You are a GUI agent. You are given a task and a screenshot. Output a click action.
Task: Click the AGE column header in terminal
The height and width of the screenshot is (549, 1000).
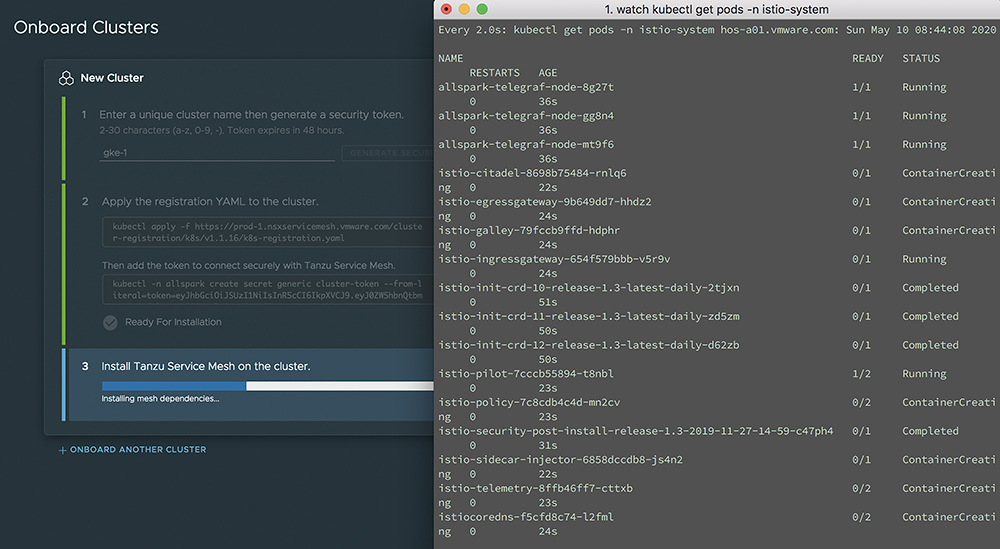[x=548, y=73]
